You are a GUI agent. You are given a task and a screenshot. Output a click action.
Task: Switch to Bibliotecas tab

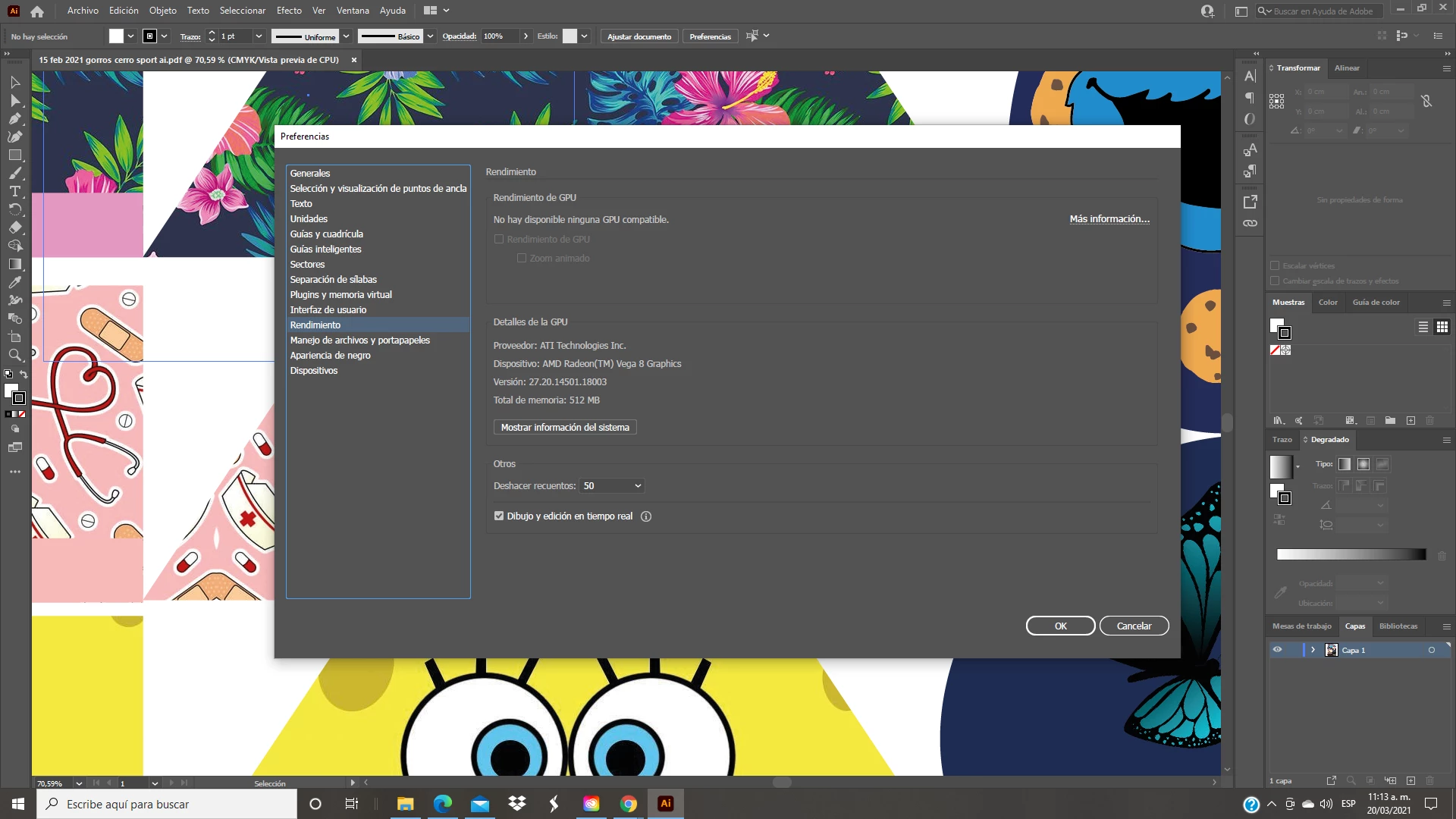pos(1398,626)
